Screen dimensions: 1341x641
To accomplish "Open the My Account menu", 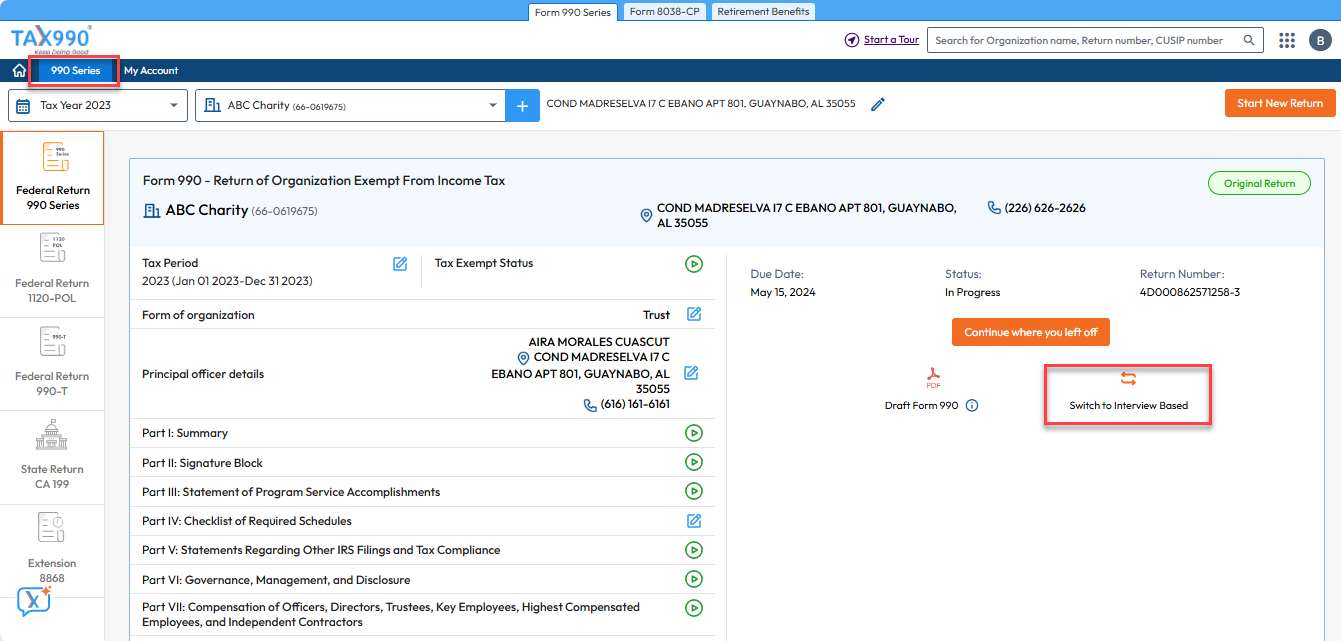I will tap(151, 71).
